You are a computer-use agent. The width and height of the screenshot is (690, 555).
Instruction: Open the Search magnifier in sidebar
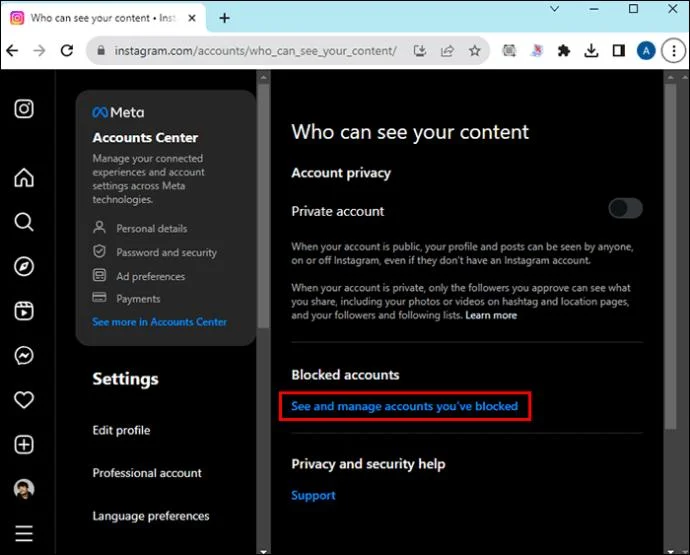(x=24, y=222)
